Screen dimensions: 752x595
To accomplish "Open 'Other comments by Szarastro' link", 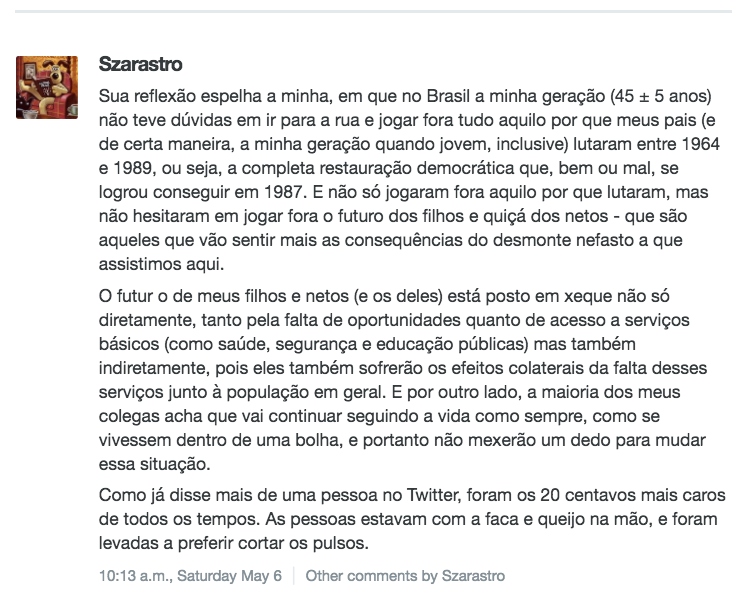I will (405, 576).
